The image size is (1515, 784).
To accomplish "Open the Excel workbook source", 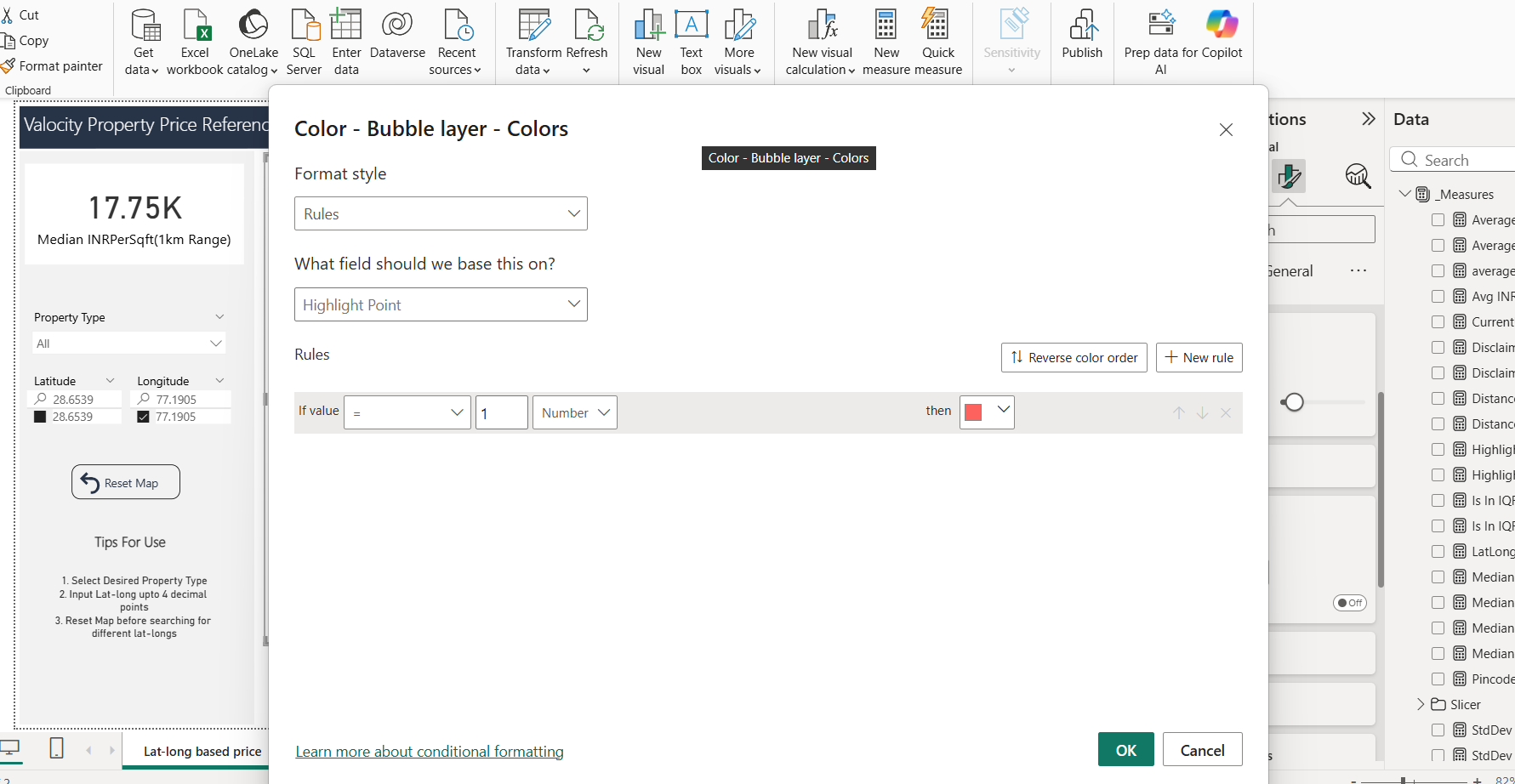I will [195, 43].
